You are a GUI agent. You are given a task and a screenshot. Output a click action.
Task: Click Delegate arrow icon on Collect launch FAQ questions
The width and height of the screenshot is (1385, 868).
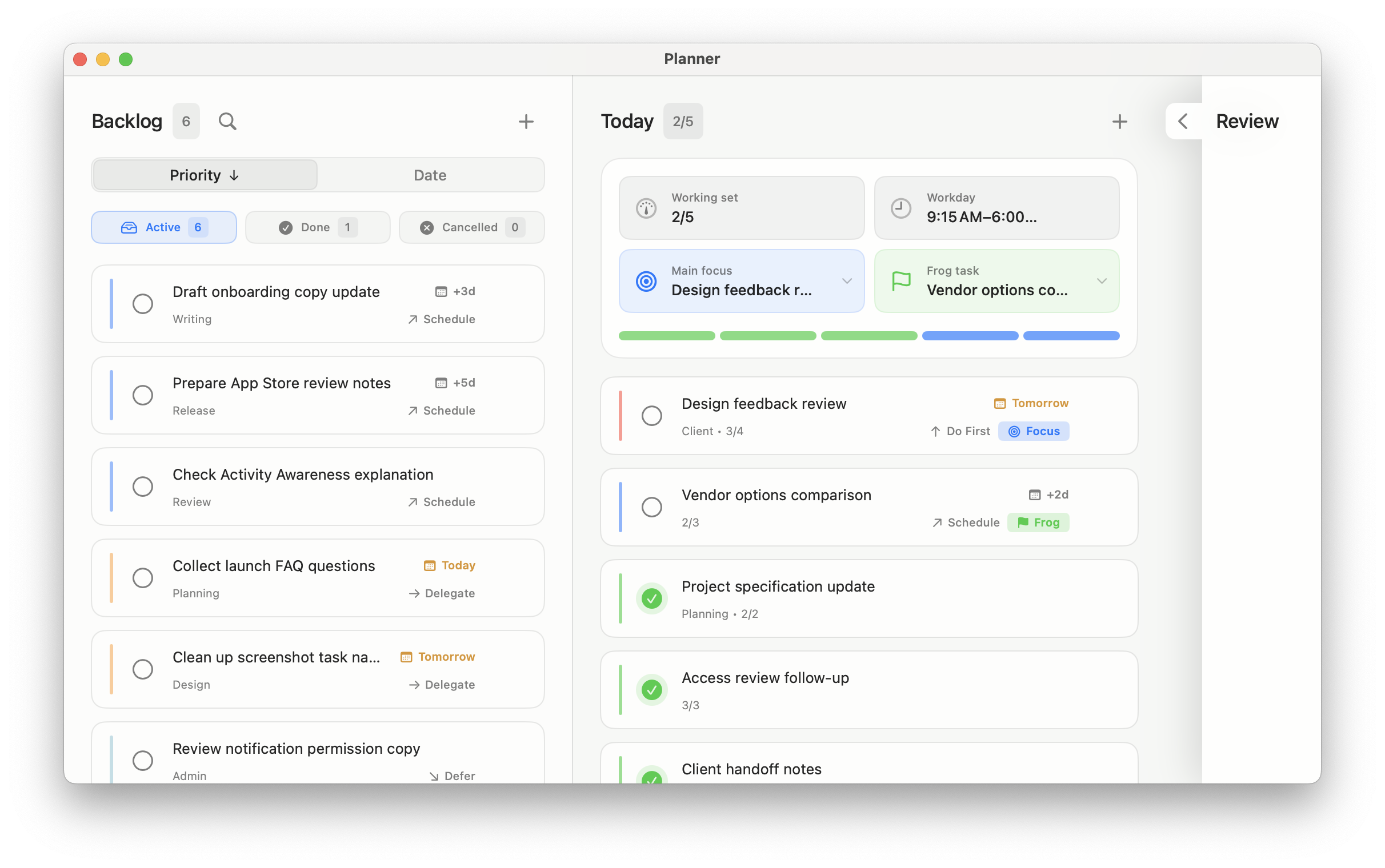pos(414,593)
